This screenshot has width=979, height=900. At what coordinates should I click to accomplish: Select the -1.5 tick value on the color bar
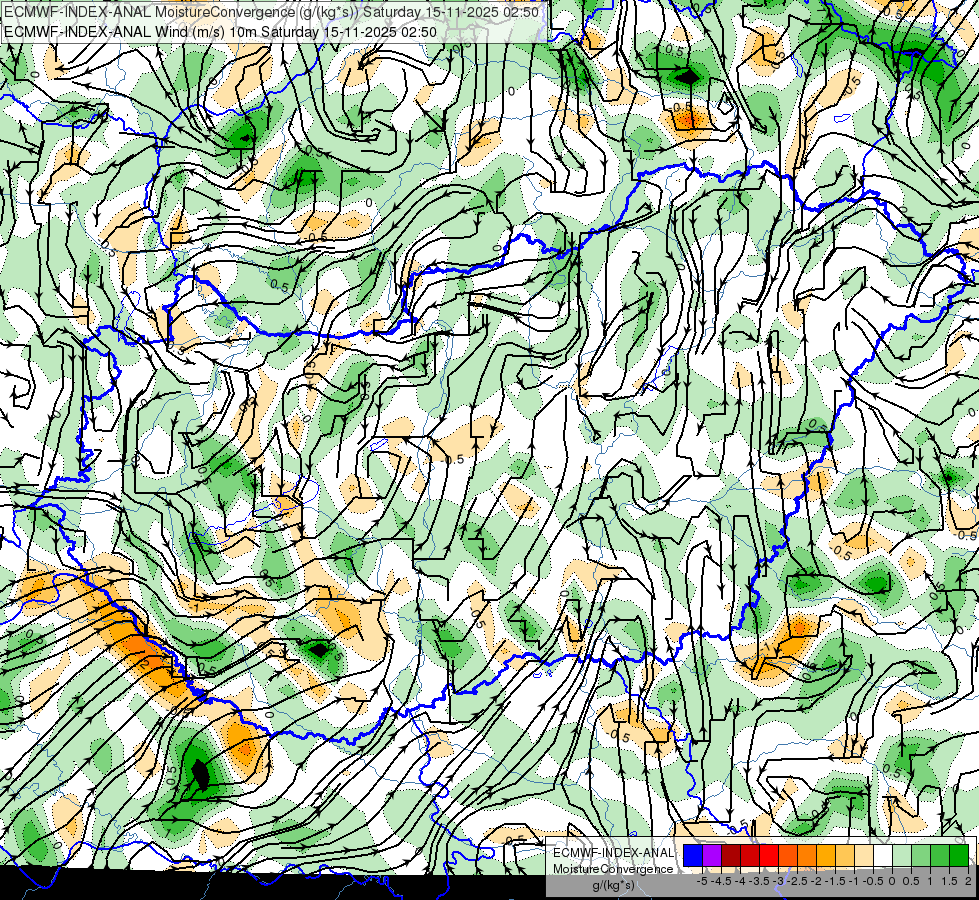835,881
